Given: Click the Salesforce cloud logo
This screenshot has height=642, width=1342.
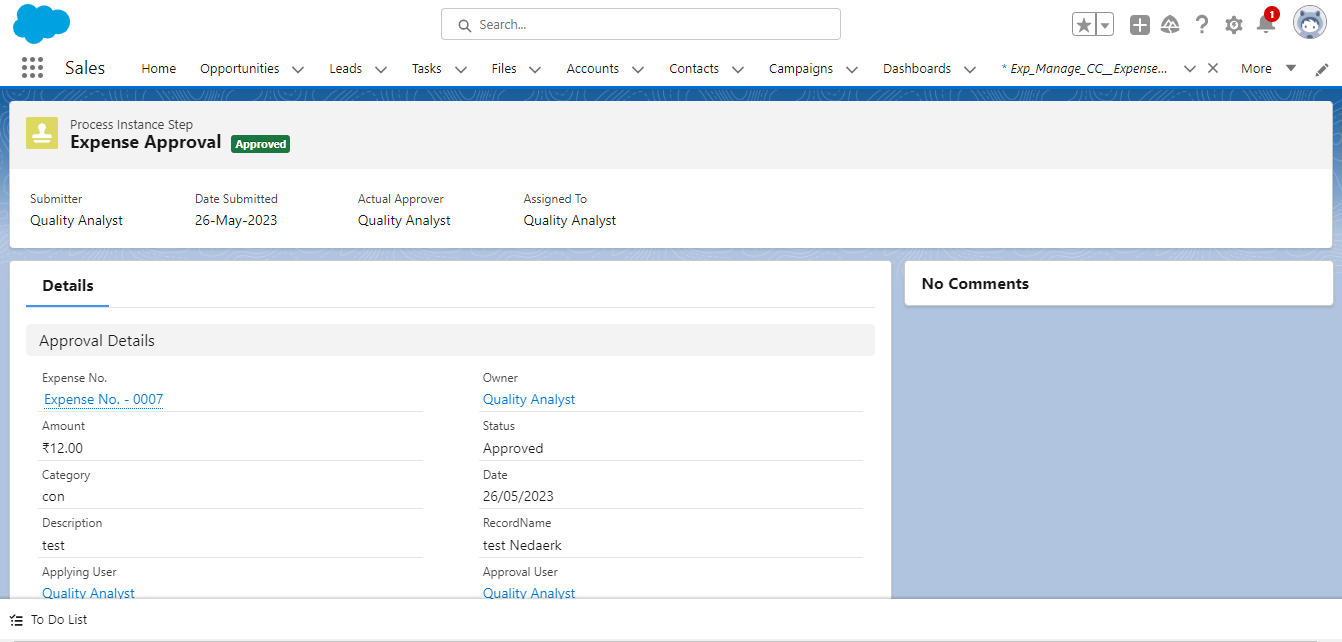Looking at the screenshot, I should tap(41, 23).
